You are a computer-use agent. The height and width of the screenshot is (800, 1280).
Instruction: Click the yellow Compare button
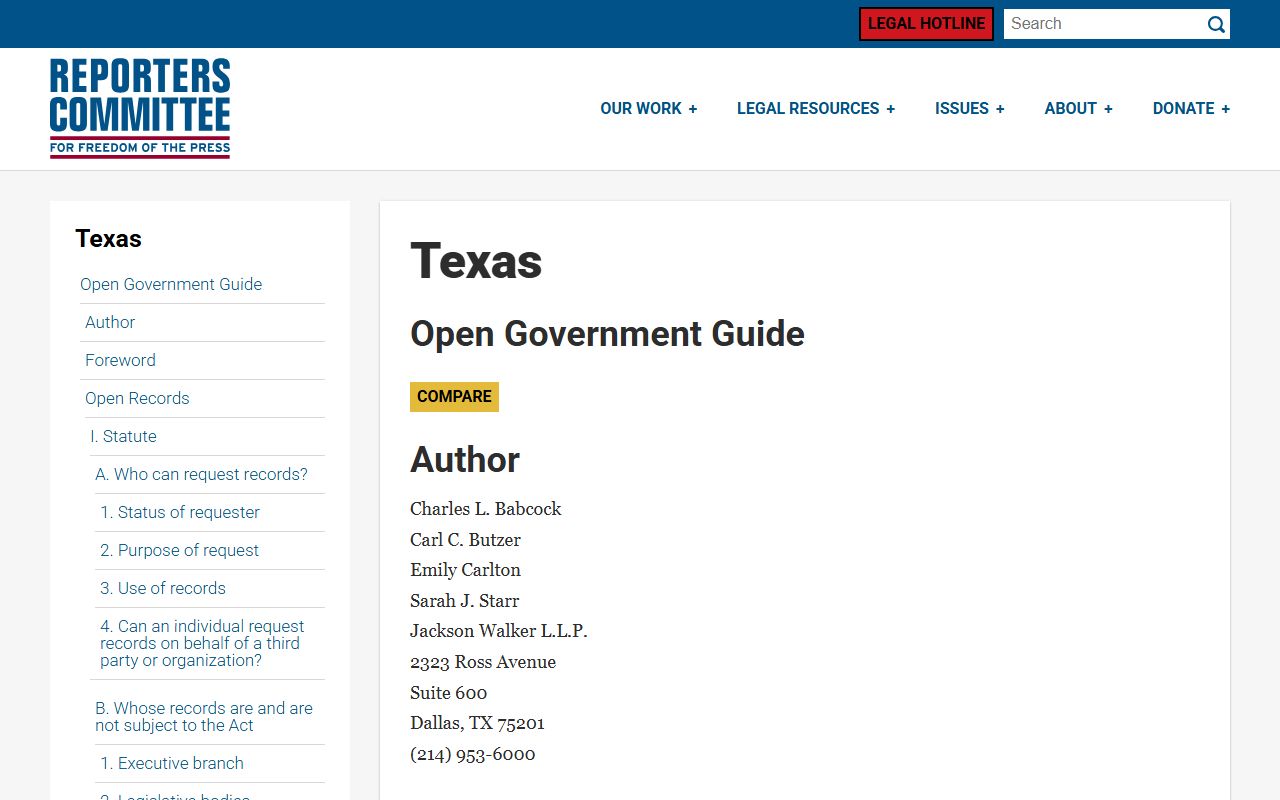[x=454, y=396]
